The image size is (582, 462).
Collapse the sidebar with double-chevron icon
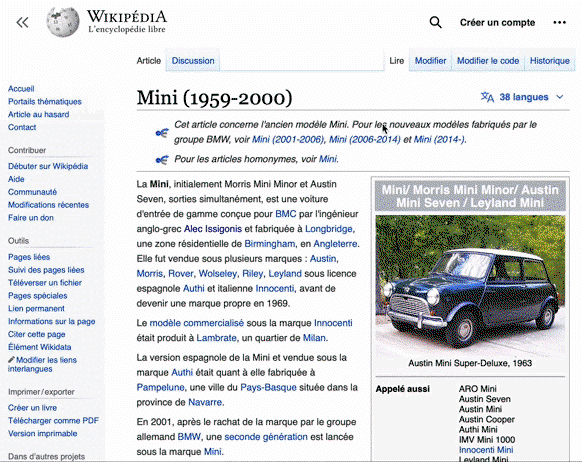click(x=22, y=23)
